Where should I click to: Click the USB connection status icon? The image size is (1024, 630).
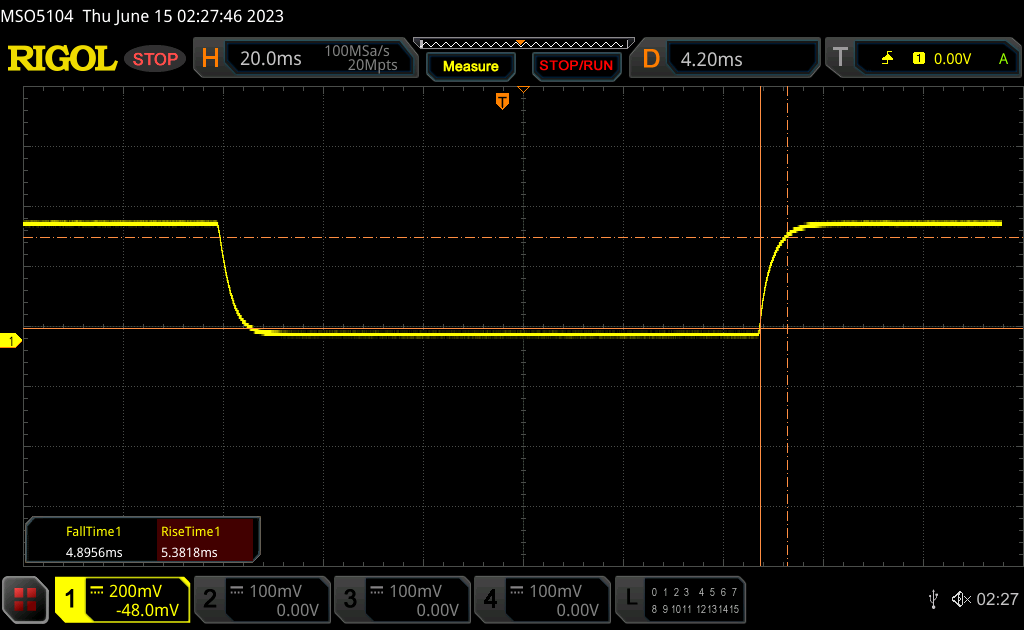[x=933, y=599]
